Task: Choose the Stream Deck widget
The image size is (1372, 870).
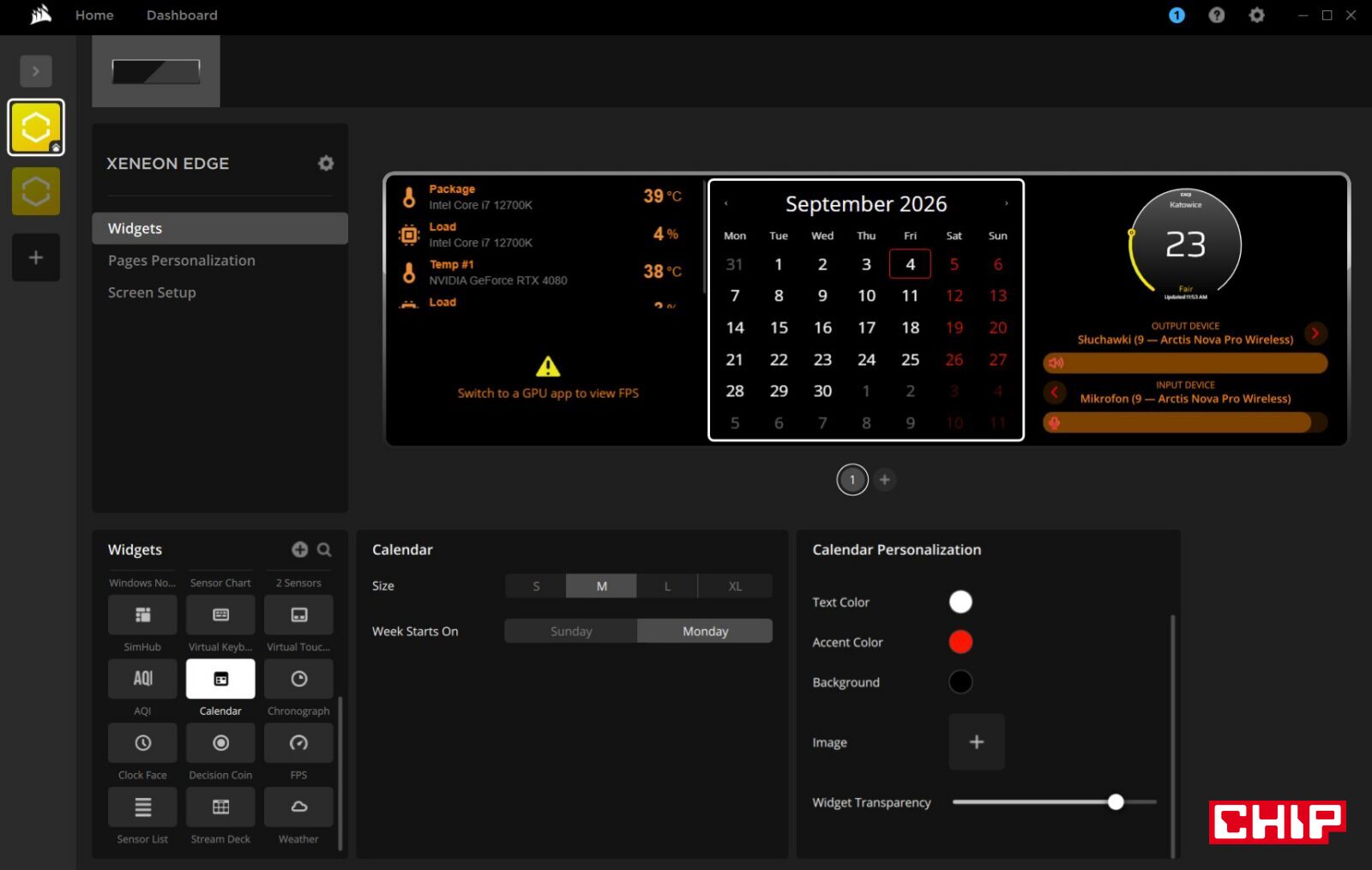Action: tap(220, 807)
